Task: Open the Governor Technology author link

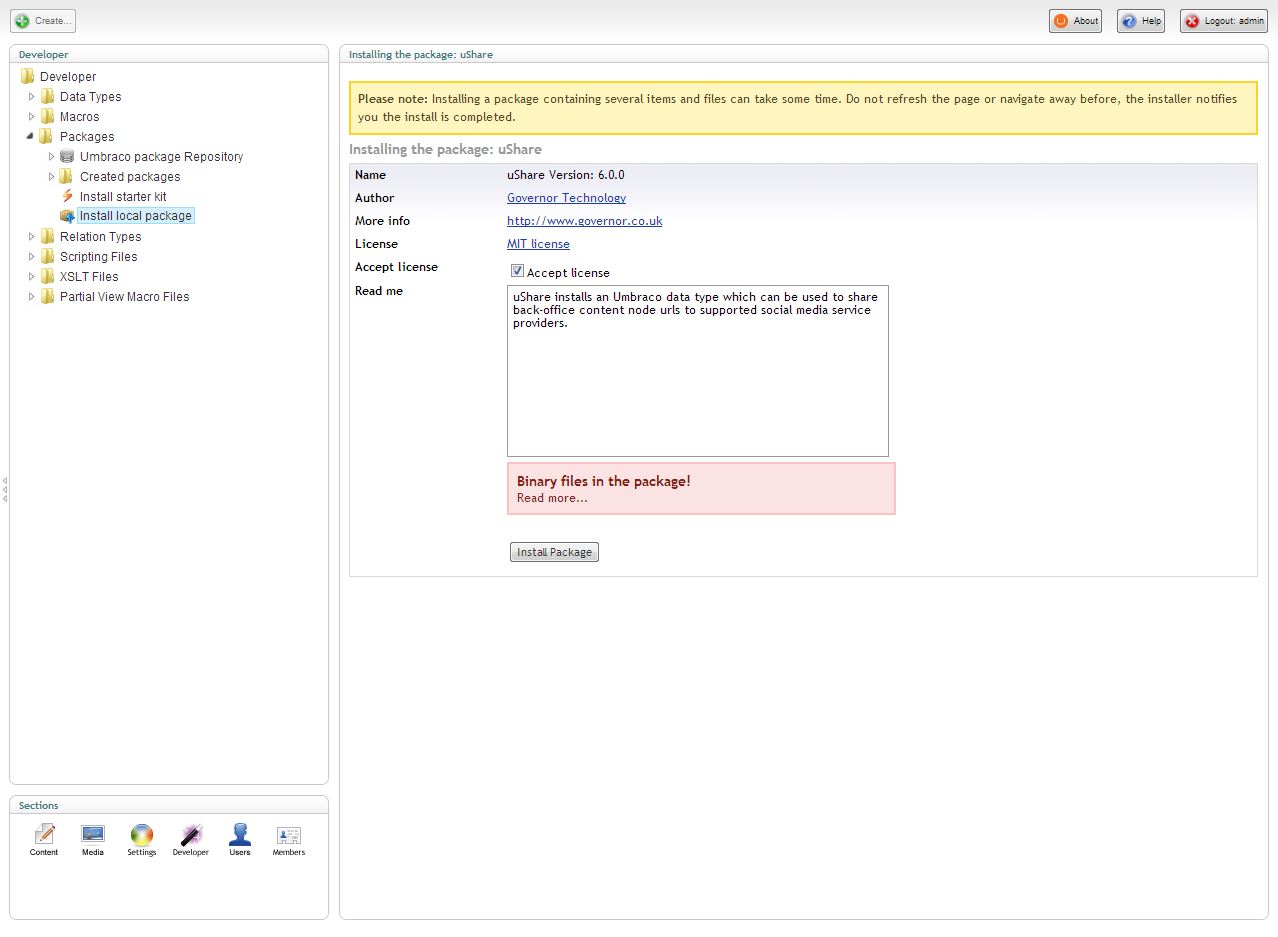Action: click(x=566, y=198)
